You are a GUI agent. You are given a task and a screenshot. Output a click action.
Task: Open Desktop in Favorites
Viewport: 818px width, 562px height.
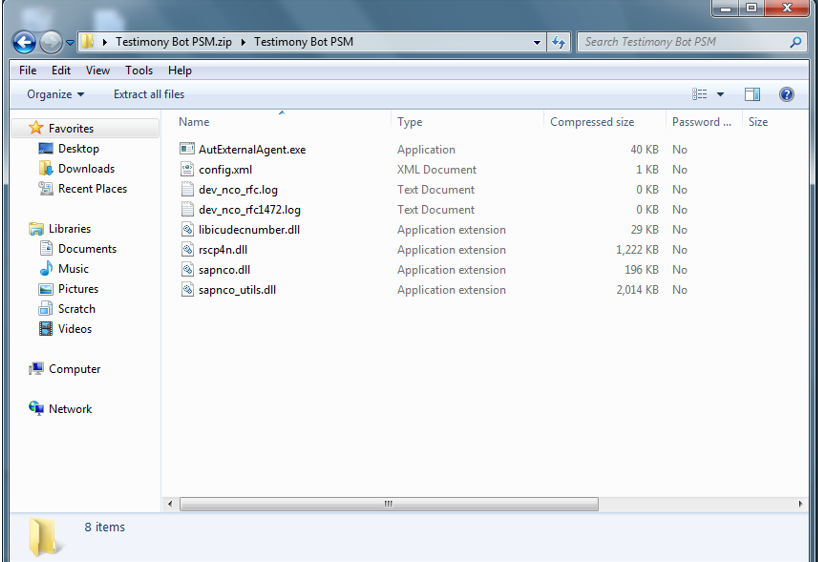click(x=78, y=149)
